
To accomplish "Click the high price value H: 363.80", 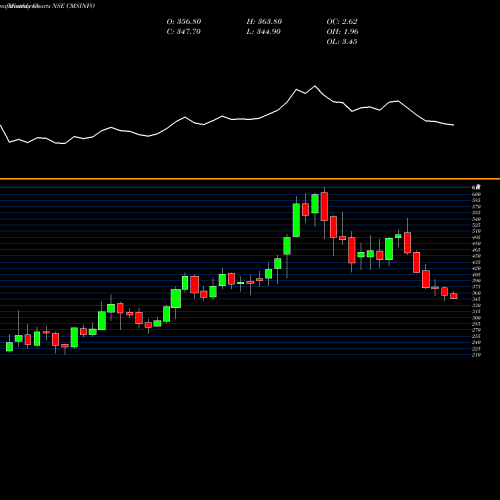I will (264, 22).
